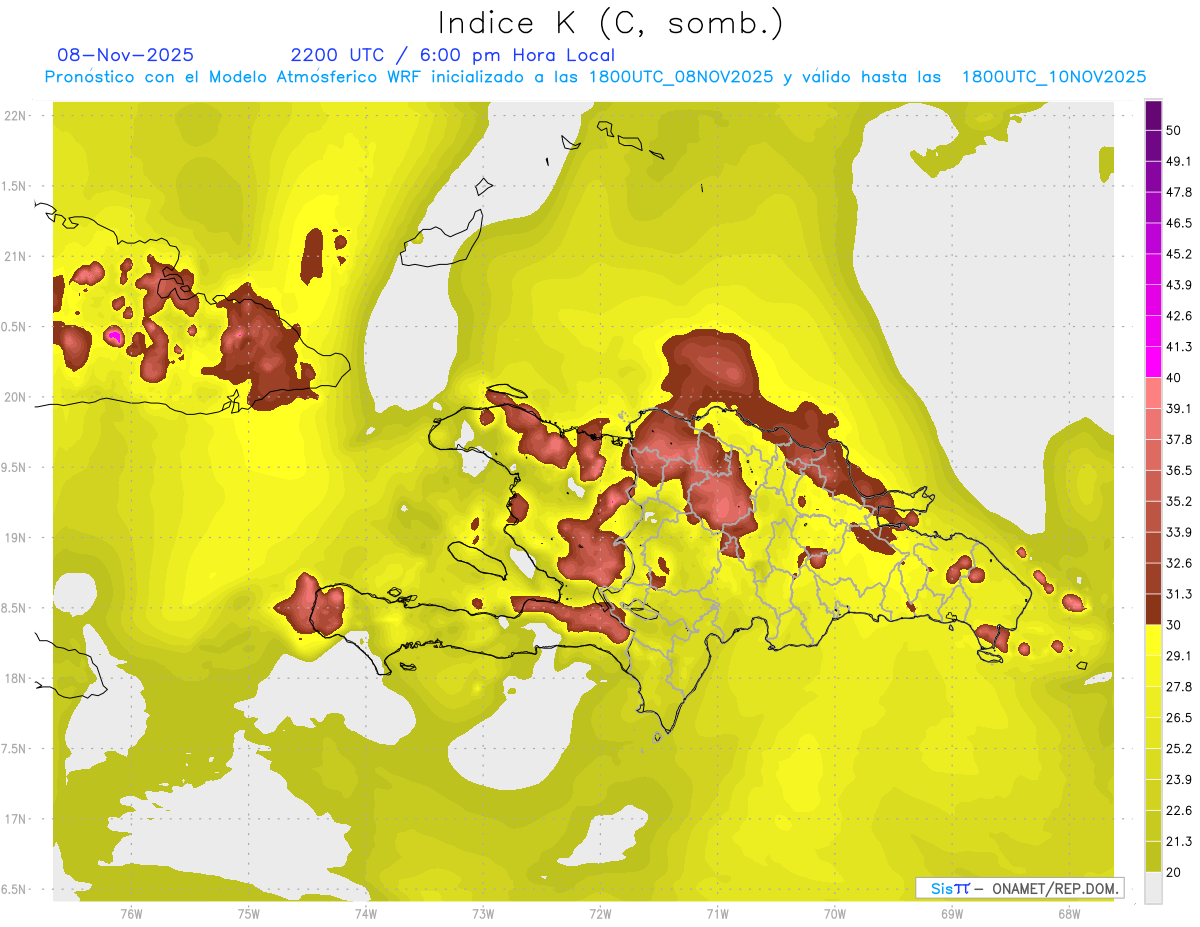
Task: Click colorbar label "42.6"
Action: (1178, 316)
